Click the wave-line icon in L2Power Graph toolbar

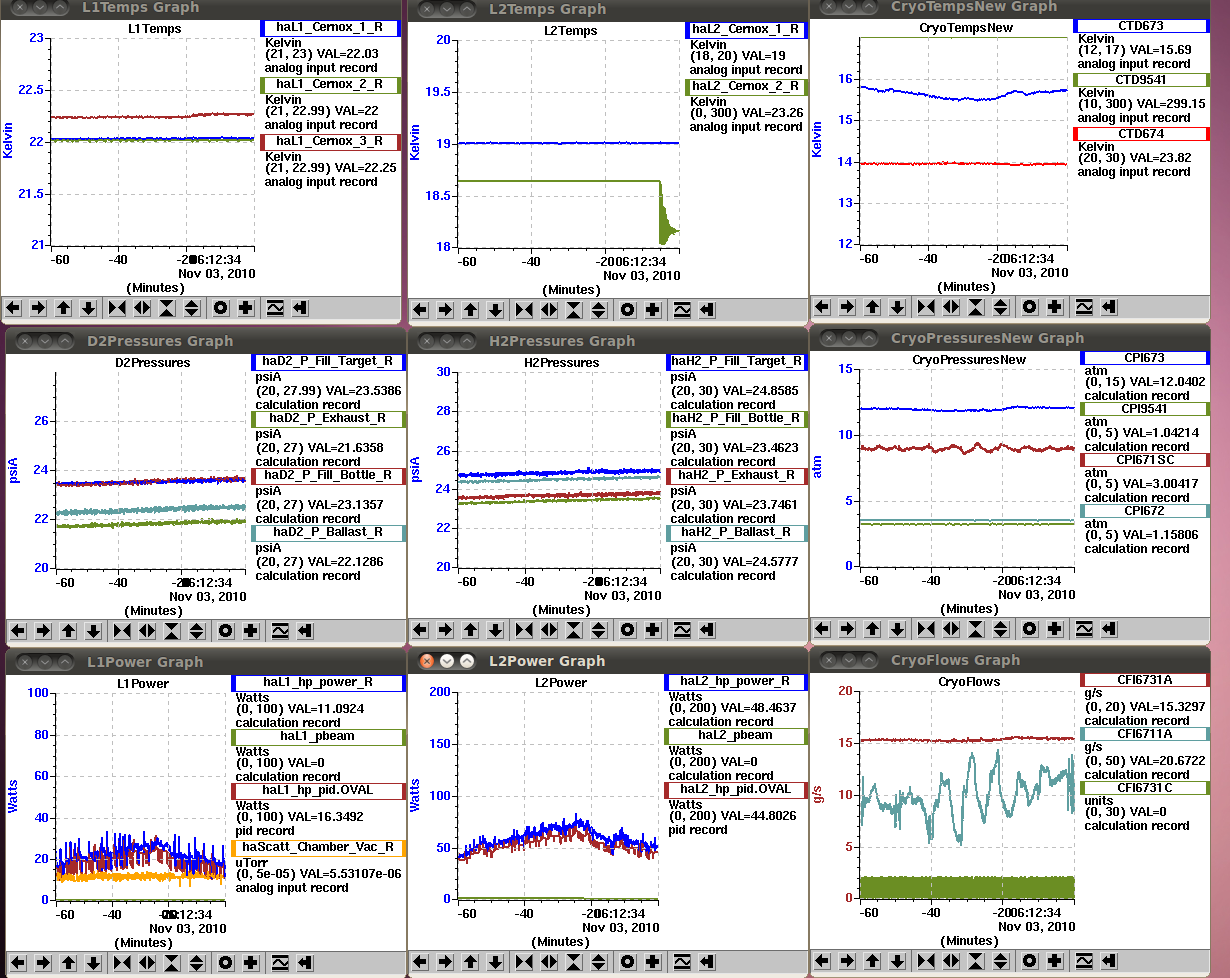click(682, 962)
